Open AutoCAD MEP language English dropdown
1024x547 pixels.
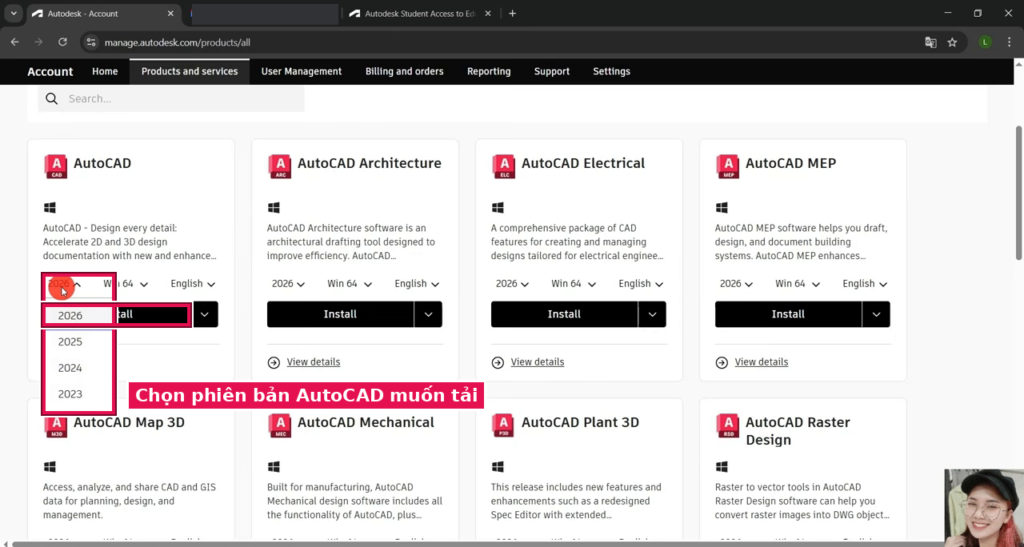[x=865, y=284]
